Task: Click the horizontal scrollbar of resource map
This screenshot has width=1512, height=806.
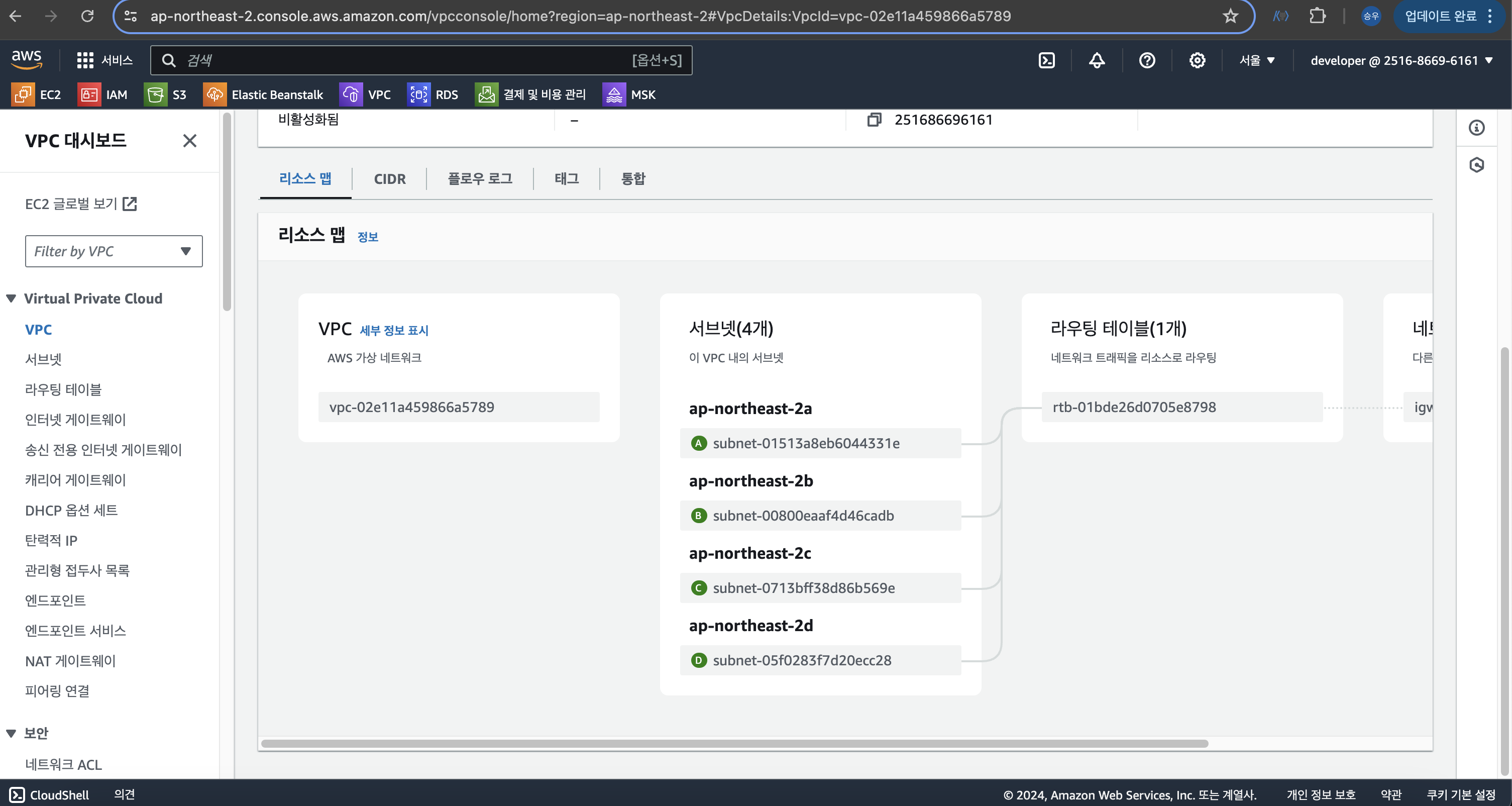Action: pyautogui.click(x=734, y=743)
